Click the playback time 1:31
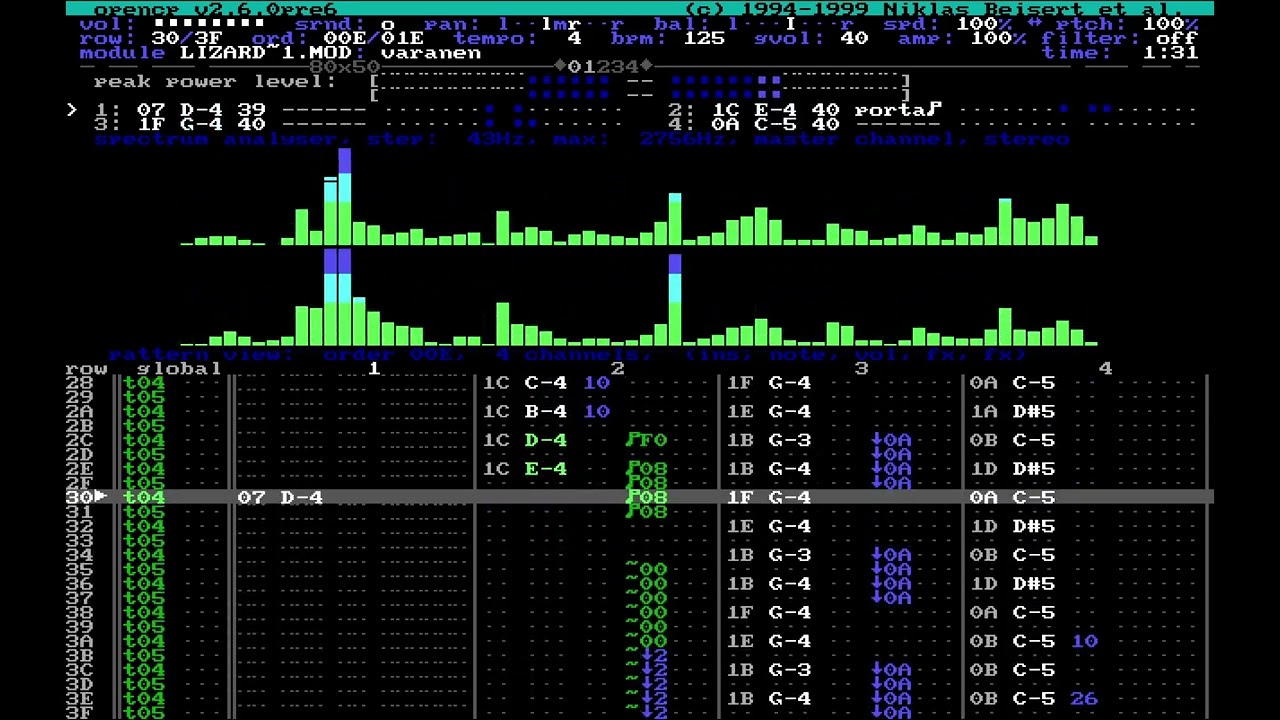The width and height of the screenshot is (1280, 720). [x=1170, y=52]
